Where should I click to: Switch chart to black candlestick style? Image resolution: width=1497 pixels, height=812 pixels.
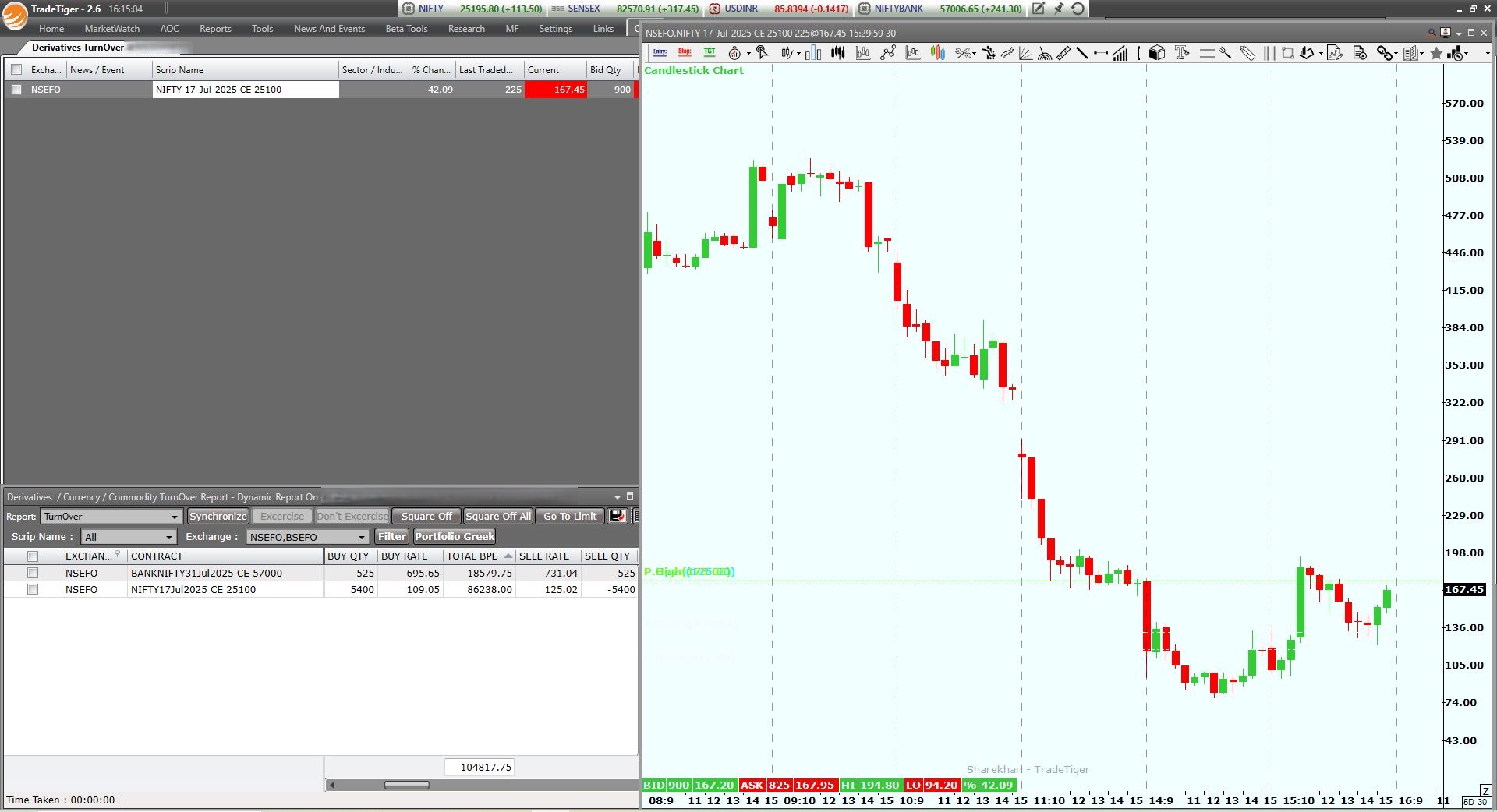838,53
